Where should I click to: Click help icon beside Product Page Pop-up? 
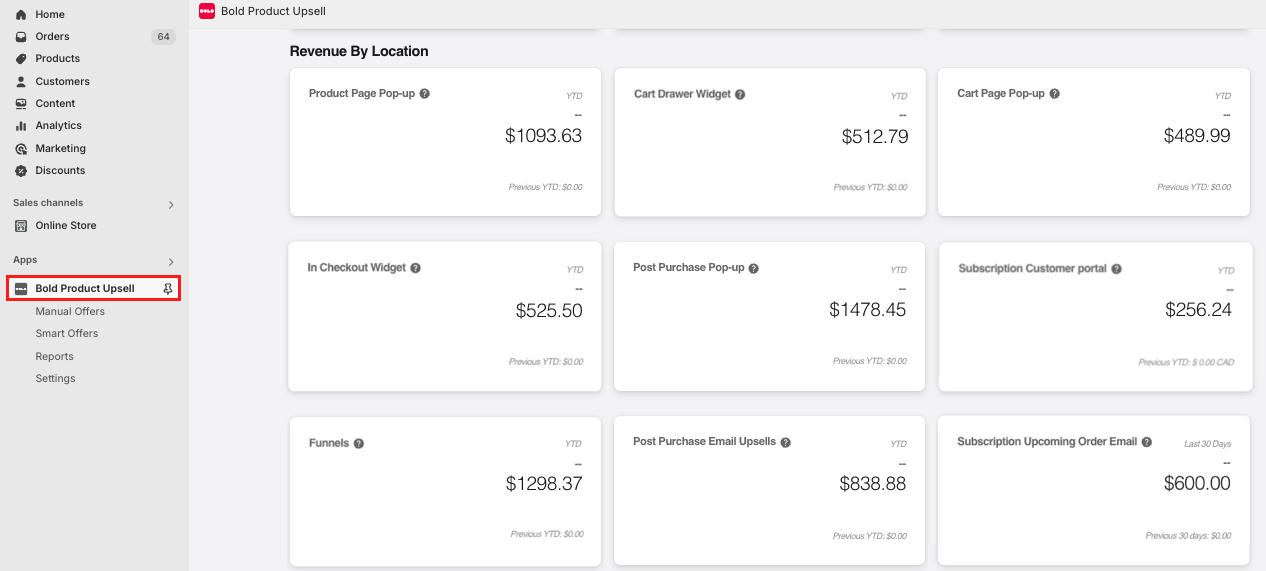coord(425,94)
